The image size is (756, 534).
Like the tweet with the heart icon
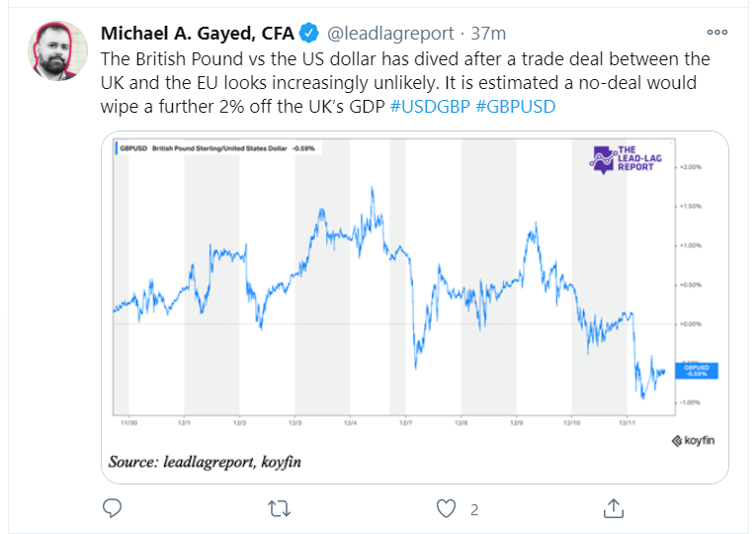point(447,509)
